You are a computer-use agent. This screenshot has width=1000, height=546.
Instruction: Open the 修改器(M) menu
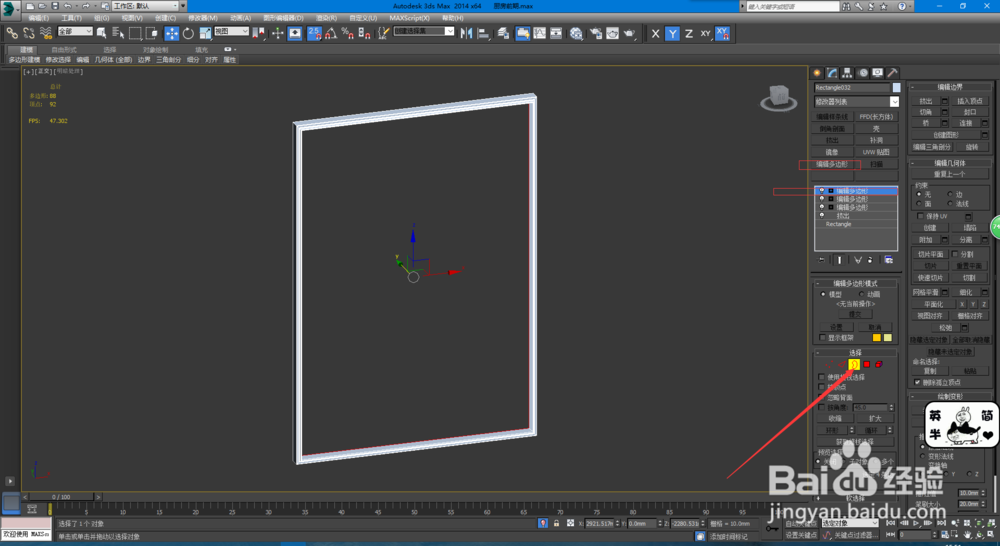[203, 18]
